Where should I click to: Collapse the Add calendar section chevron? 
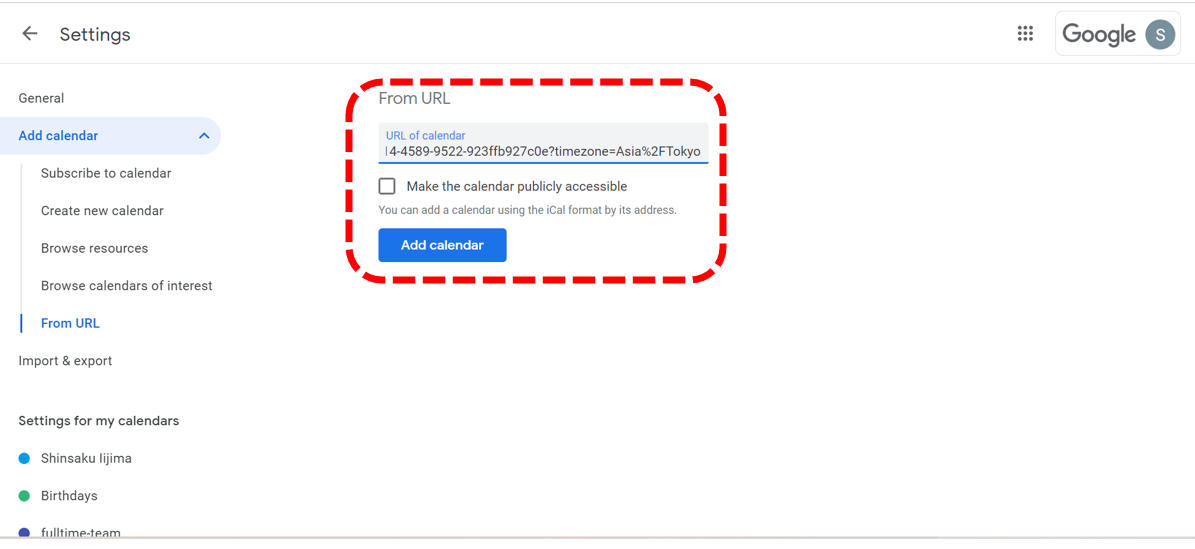tap(204, 136)
